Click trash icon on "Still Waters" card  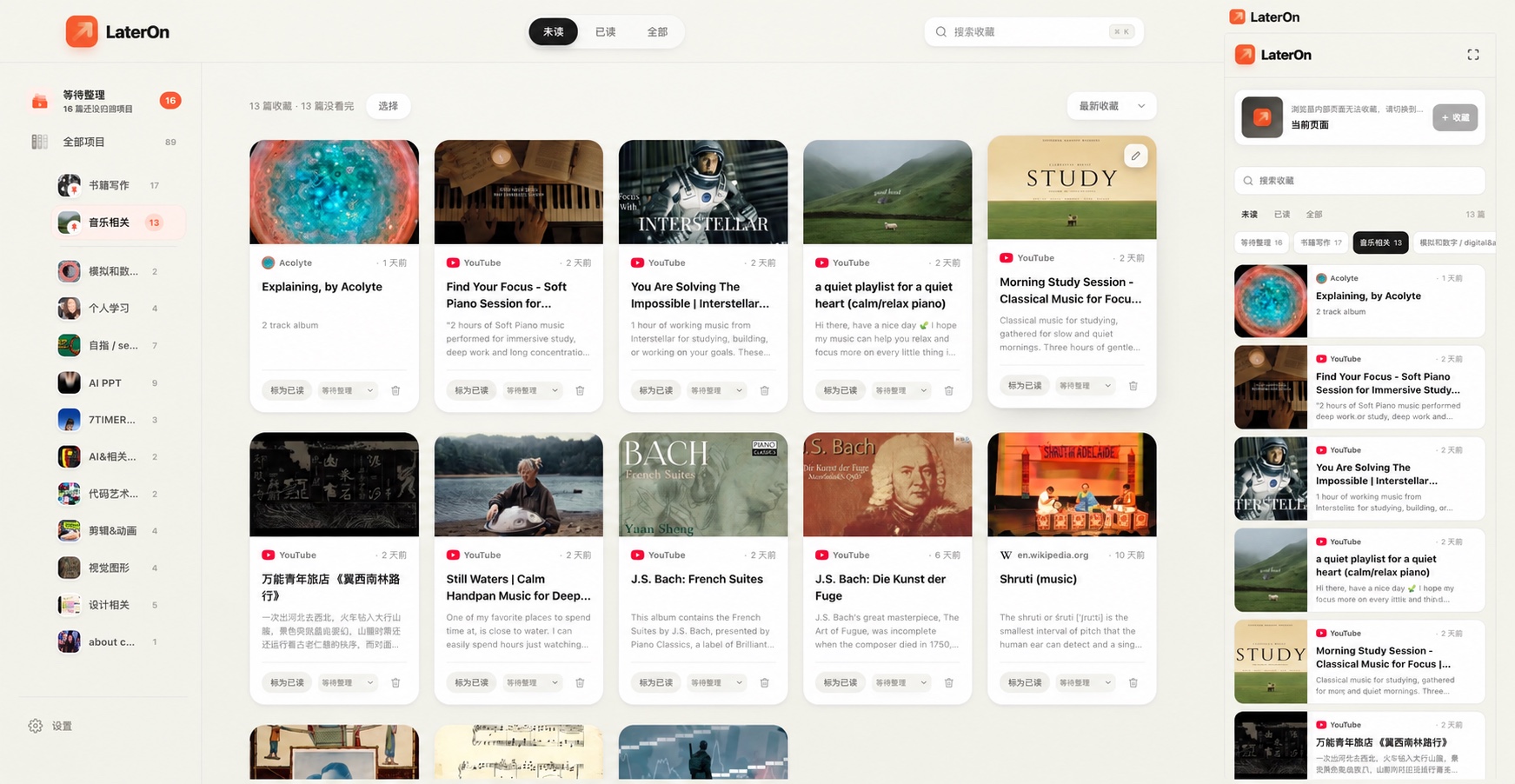(580, 683)
